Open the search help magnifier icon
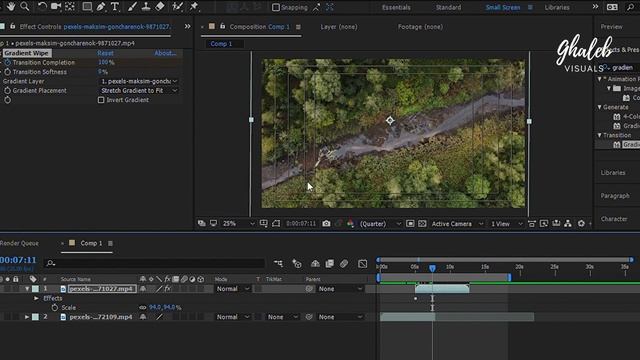Screen dimensions: 640x360 point(631,7)
